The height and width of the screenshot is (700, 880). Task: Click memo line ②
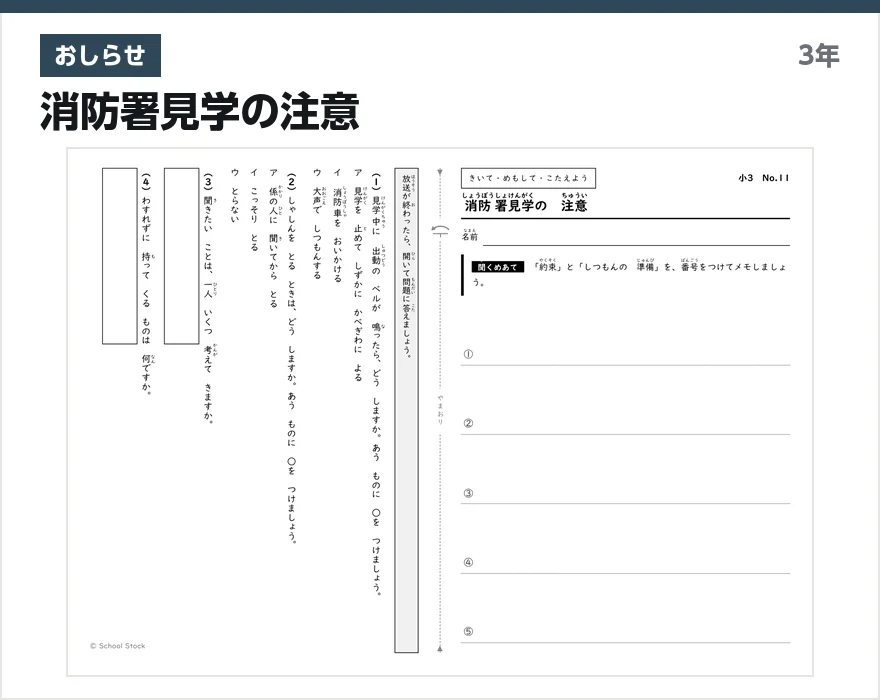point(625,424)
